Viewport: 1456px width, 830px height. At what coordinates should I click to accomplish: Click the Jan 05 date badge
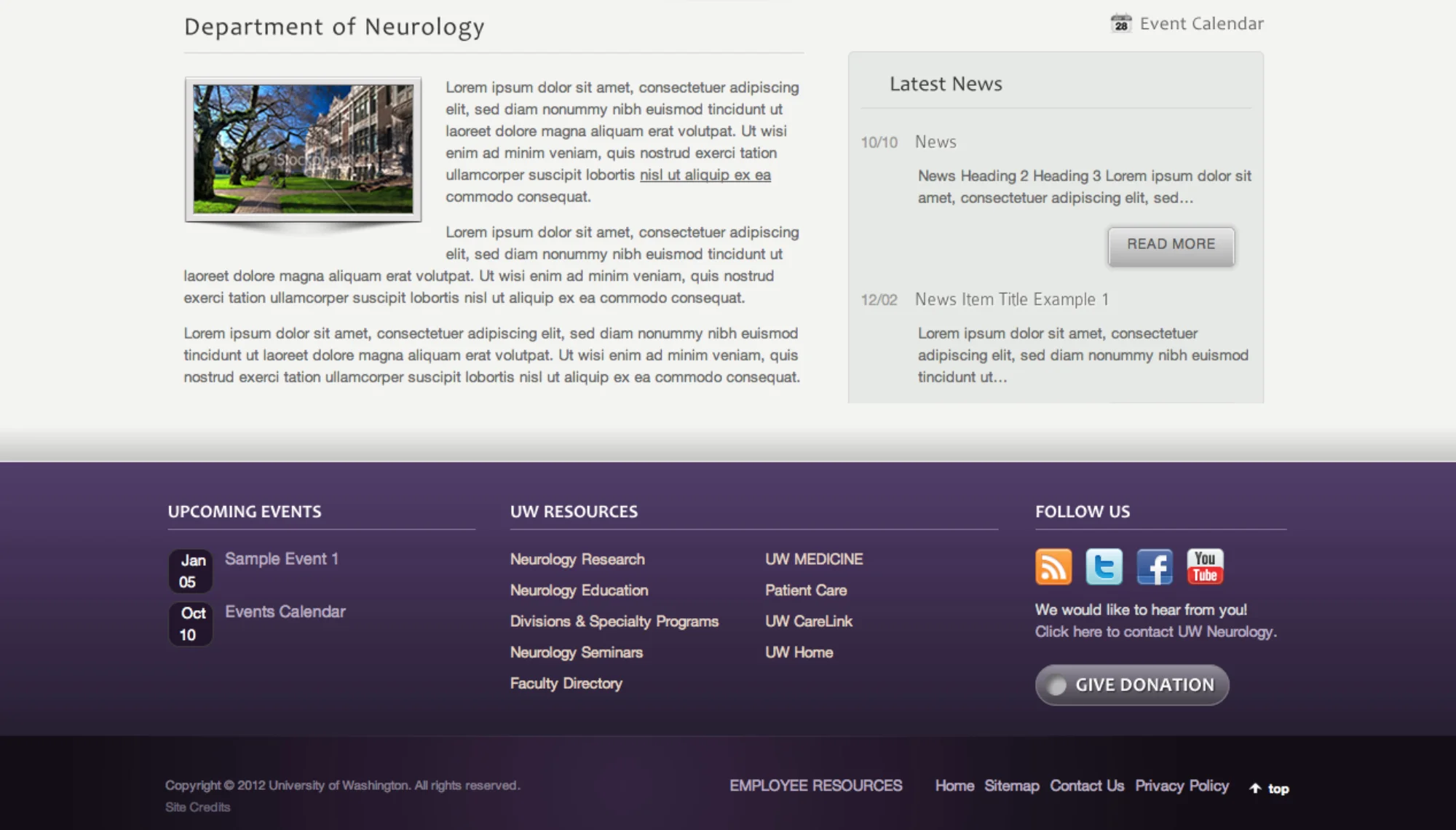(191, 571)
